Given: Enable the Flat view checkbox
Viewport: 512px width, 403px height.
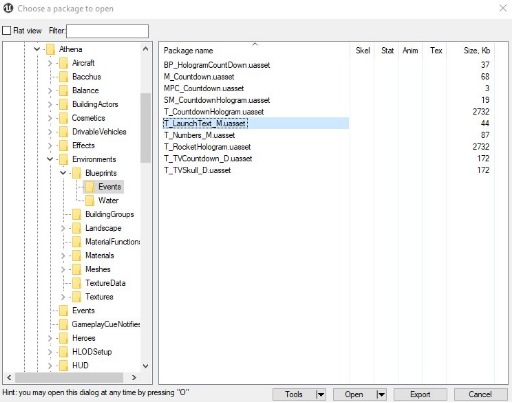Looking at the screenshot, I should point(7,31).
